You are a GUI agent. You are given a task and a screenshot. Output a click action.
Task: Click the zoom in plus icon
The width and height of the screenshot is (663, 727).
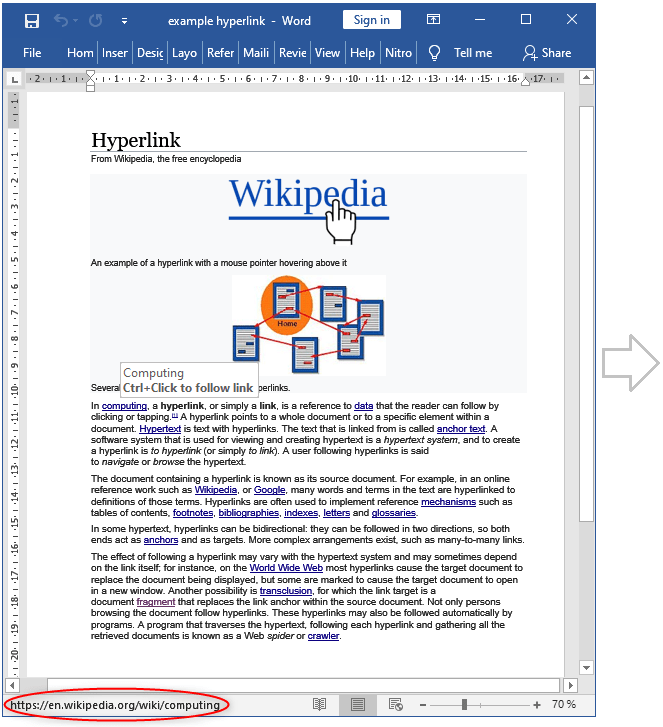pos(537,705)
